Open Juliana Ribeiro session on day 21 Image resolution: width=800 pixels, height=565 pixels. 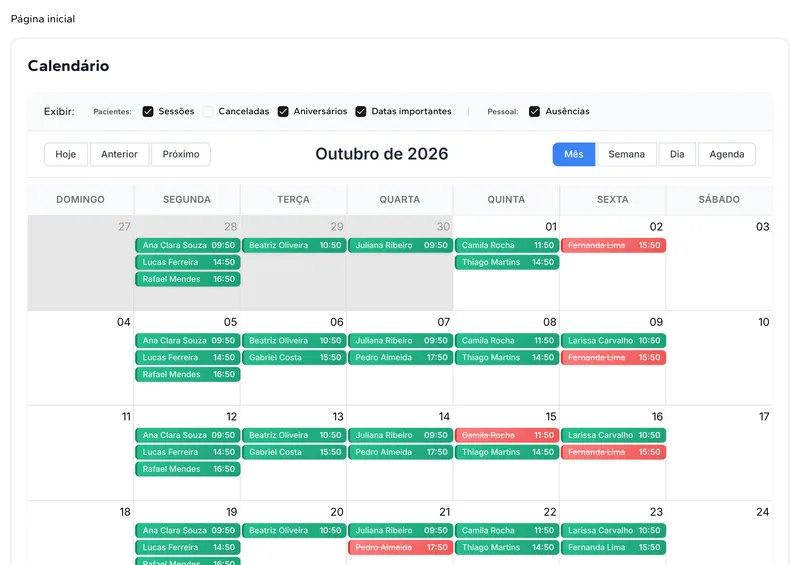pyautogui.click(x=401, y=530)
